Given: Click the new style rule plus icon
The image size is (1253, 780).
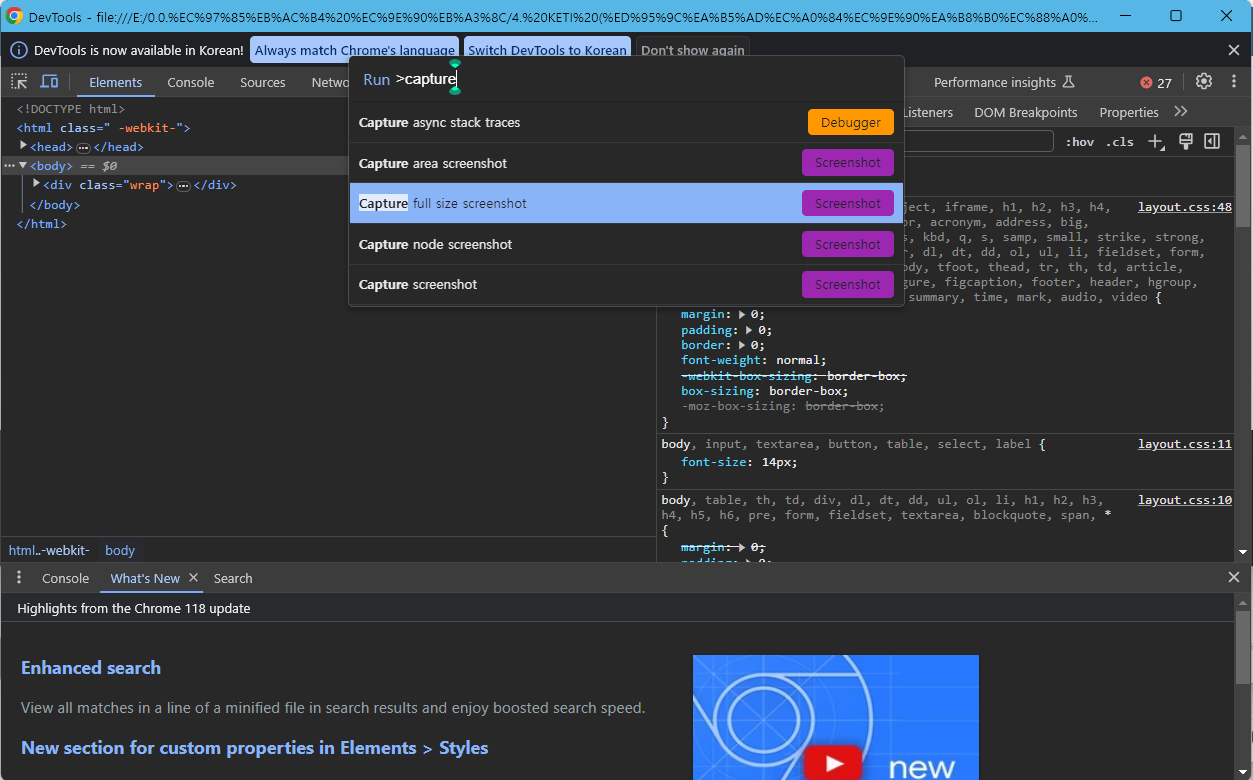Looking at the screenshot, I should (1156, 142).
